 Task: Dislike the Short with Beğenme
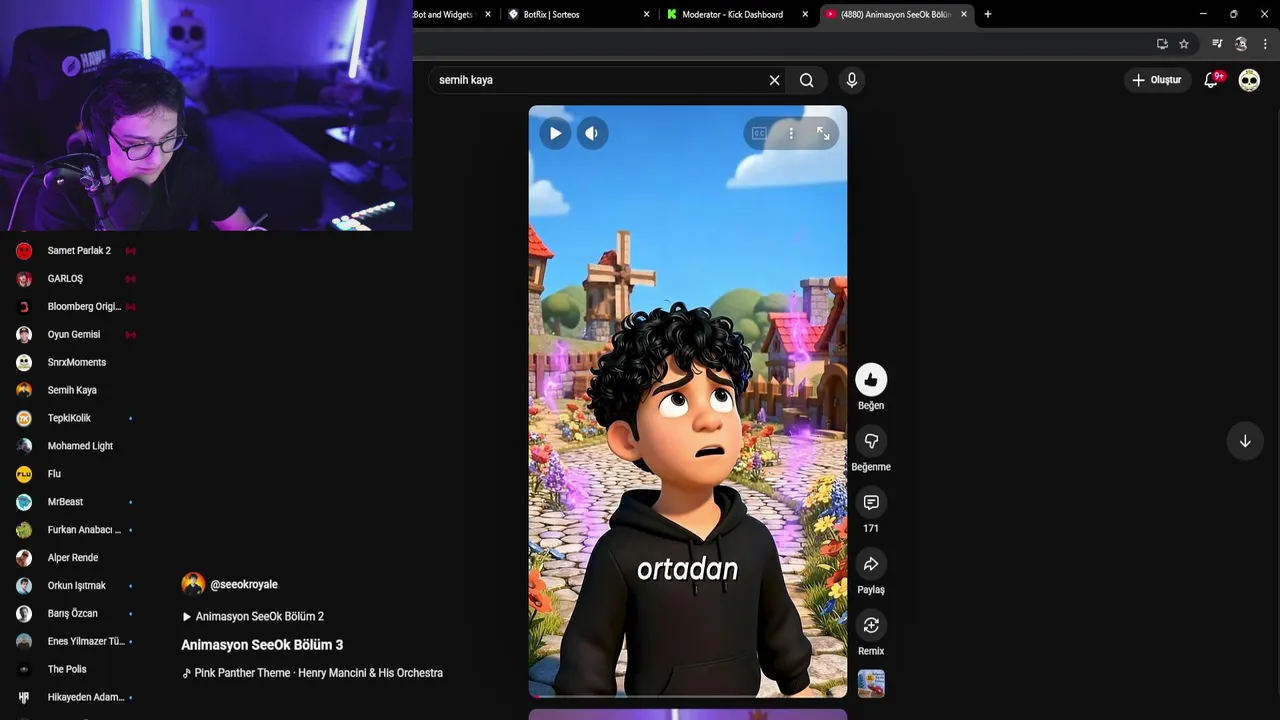pyautogui.click(x=871, y=441)
